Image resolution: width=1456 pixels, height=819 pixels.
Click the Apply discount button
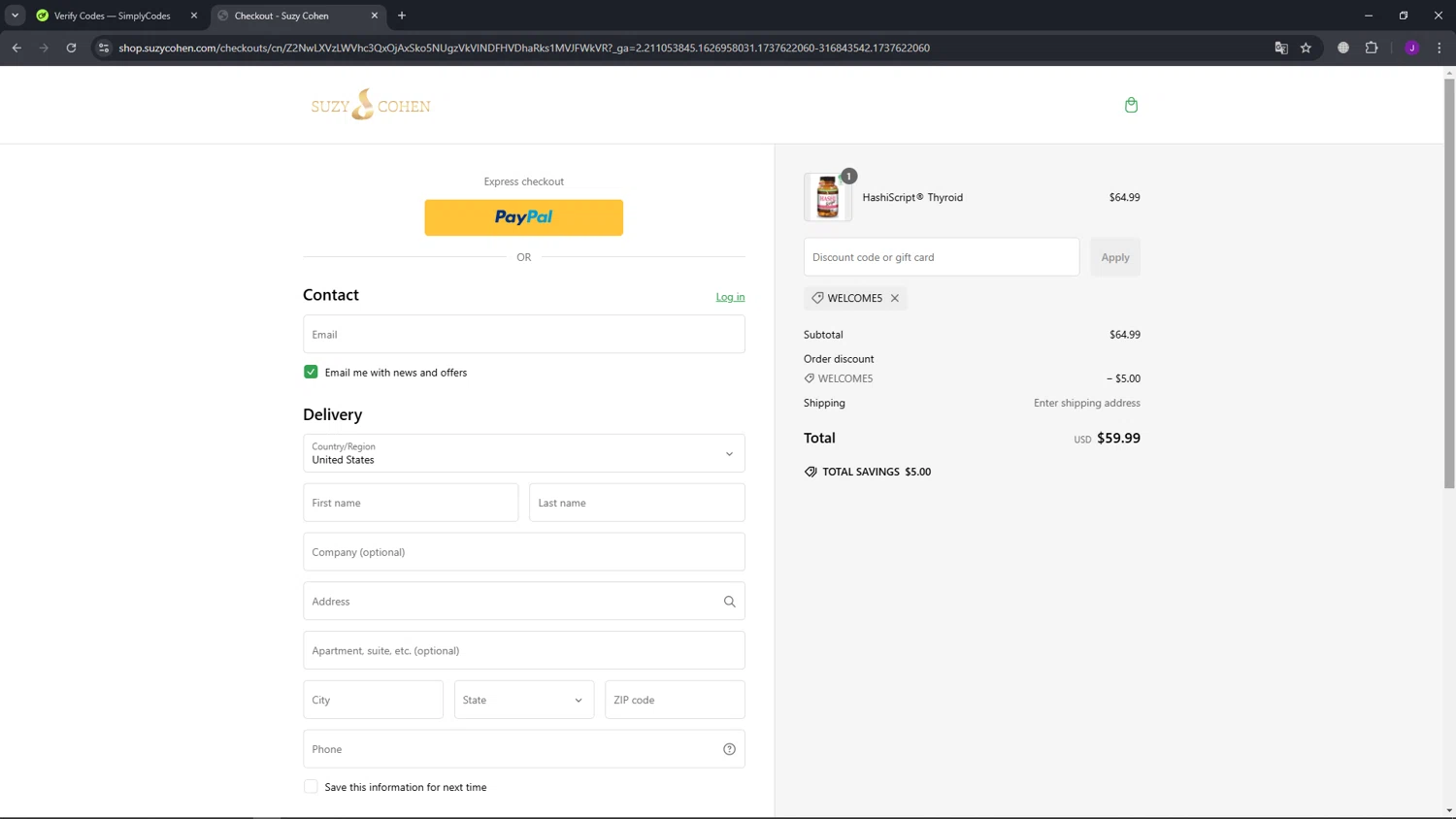point(1115,257)
